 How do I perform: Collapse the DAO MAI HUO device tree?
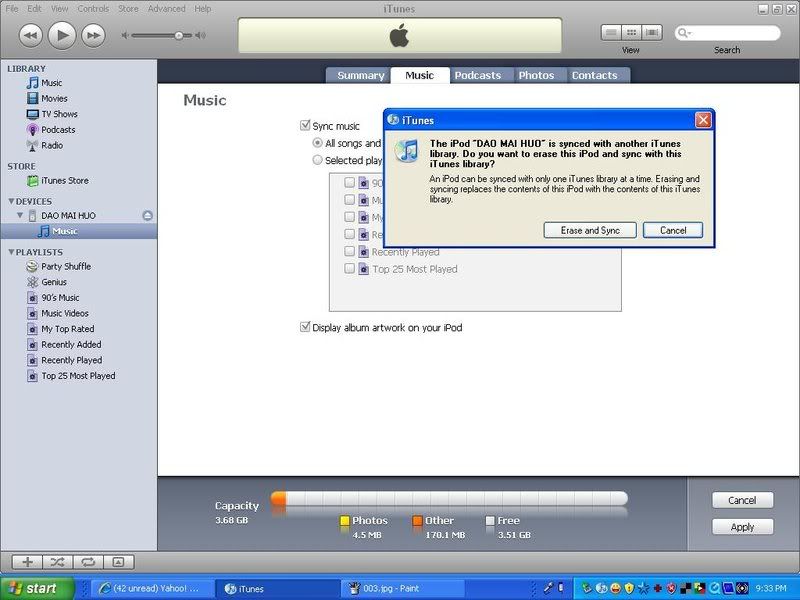coord(20,215)
